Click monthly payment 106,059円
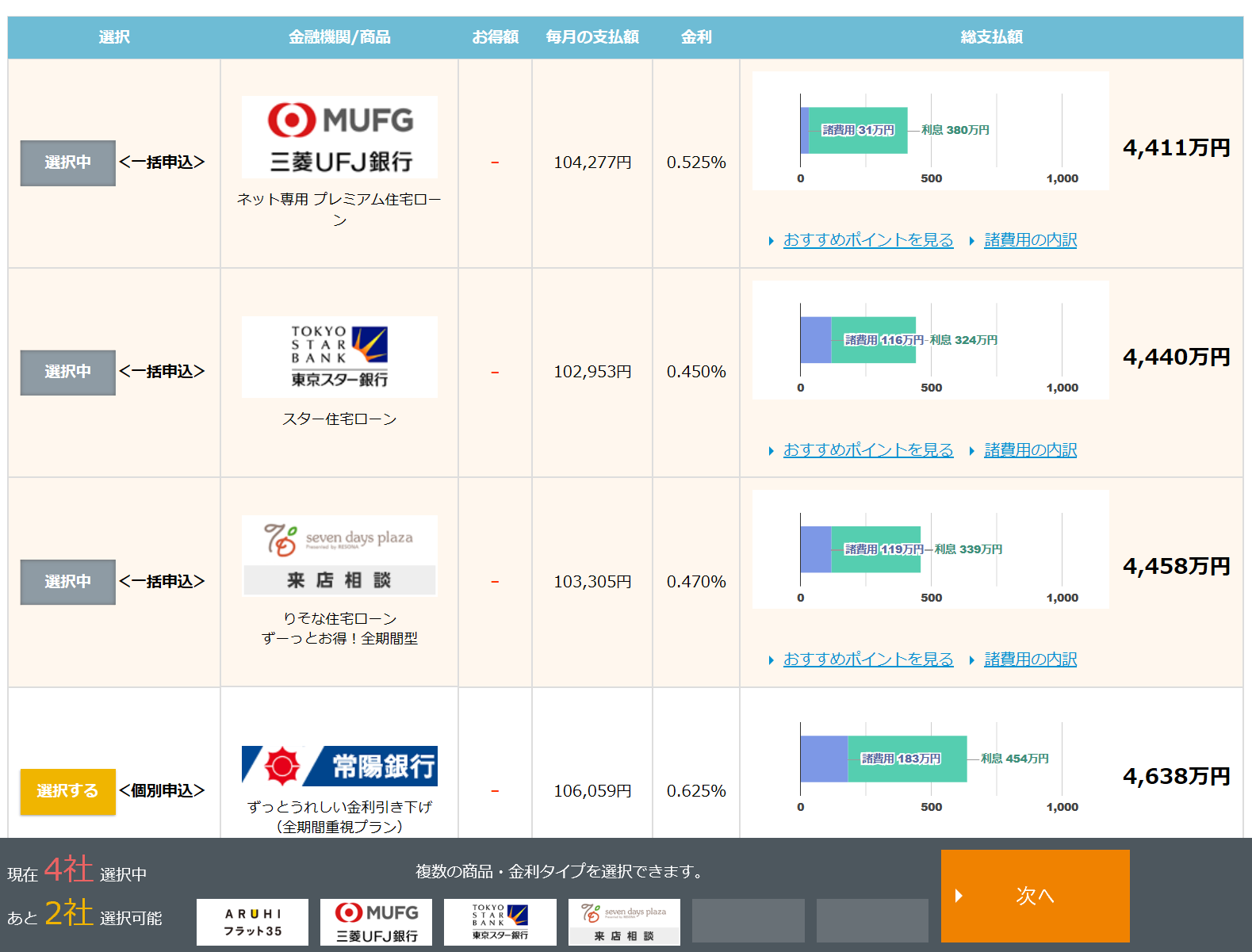The width and height of the screenshot is (1252, 952). [x=592, y=791]
